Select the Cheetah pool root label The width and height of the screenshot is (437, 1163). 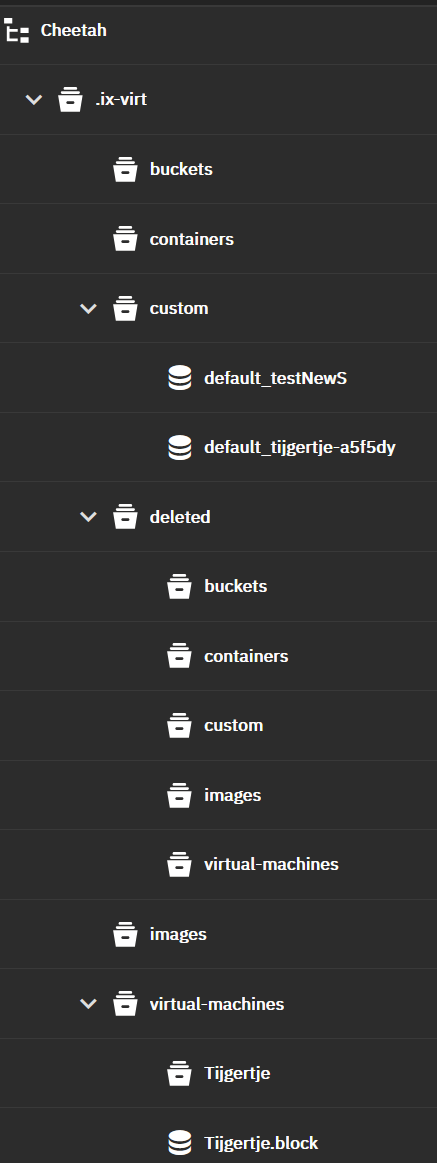pos(73,30)
